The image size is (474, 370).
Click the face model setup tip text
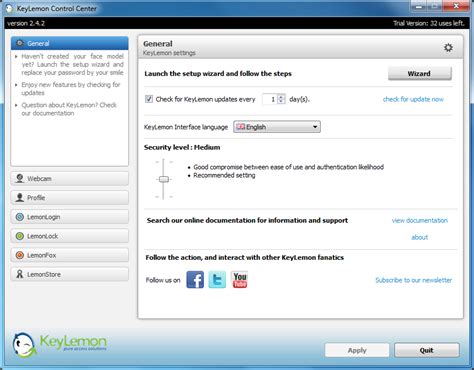[72, 64]
